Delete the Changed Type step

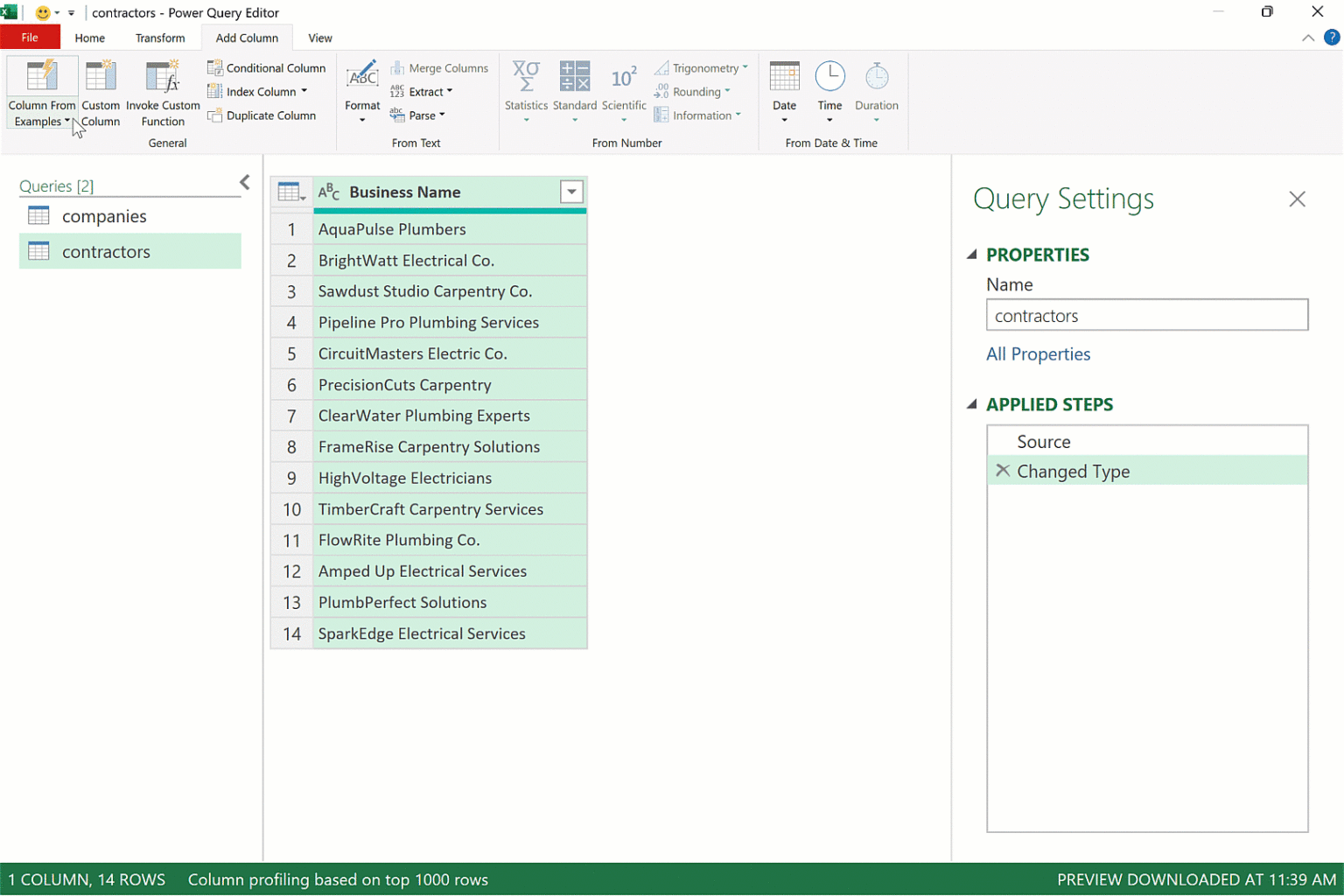[1003, 471]
